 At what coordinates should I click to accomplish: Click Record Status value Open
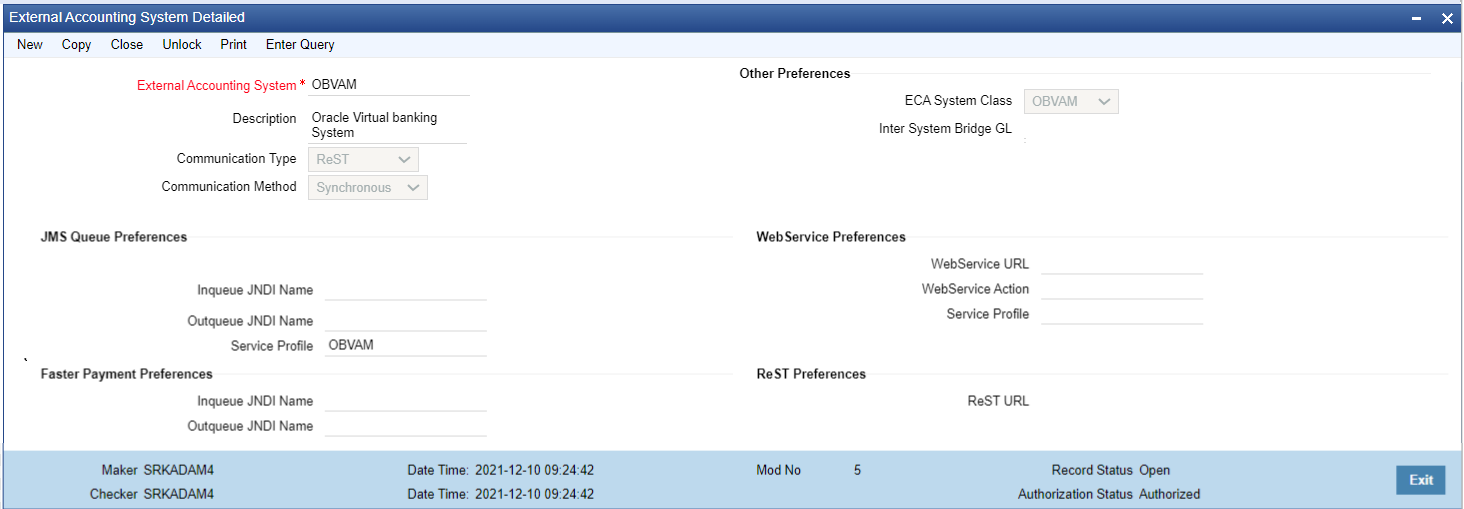[1154, 470]
